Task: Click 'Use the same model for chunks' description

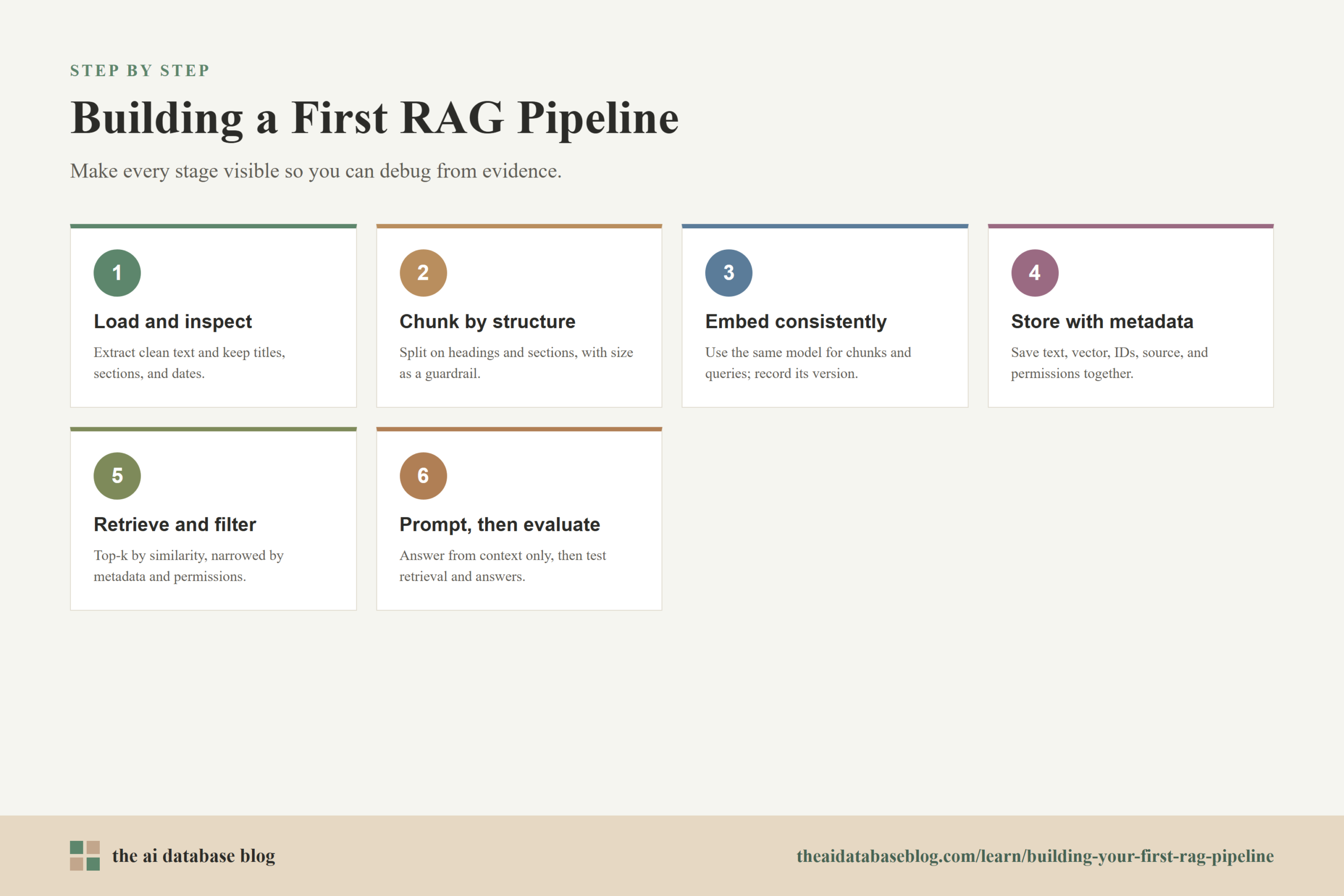Action: point(808,363)
